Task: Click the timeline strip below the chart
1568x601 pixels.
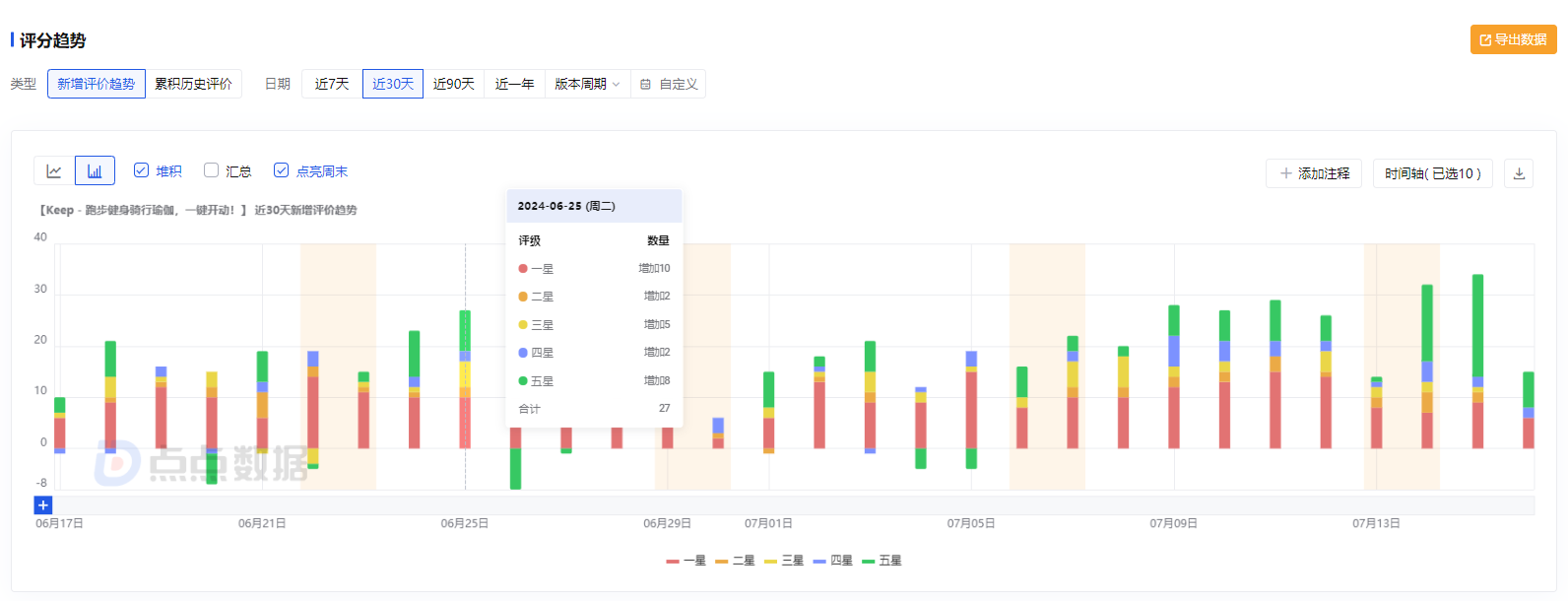Action: 788,505
